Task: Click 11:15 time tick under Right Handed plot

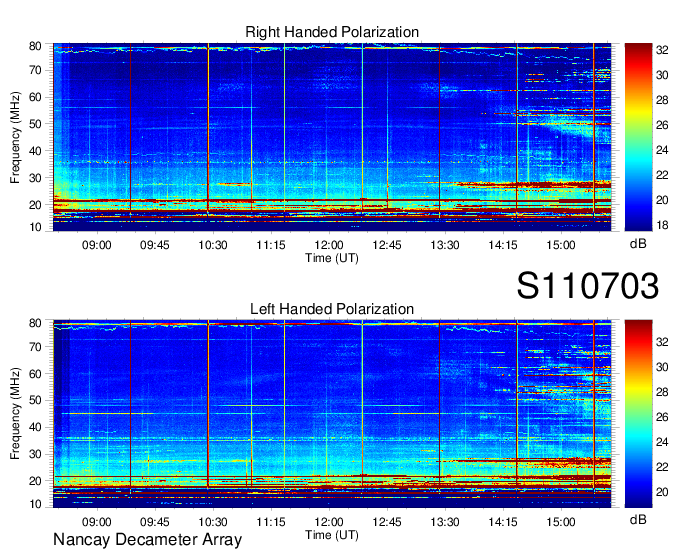Action: click(x=271, y=245)
